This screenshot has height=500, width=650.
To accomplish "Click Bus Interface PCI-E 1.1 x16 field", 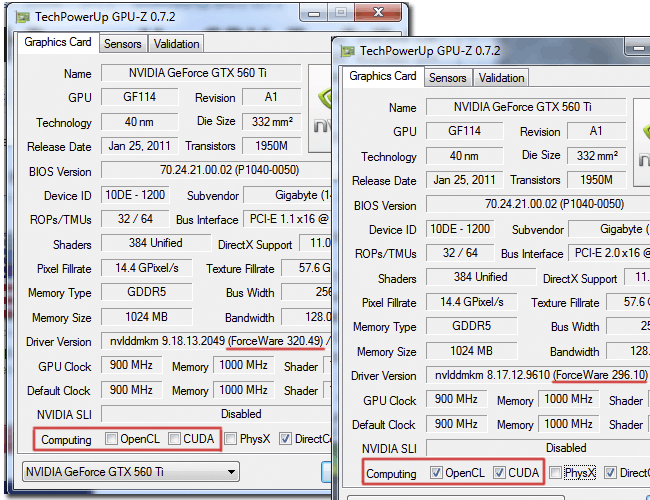I will [x=288, y=219].
